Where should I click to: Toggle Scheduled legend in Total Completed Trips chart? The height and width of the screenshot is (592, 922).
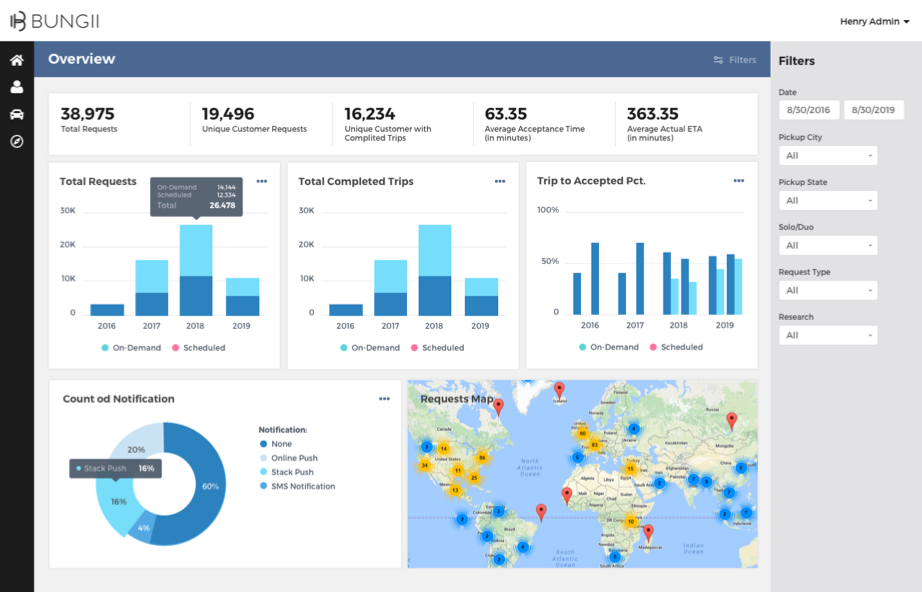click(x=436, y=348)
